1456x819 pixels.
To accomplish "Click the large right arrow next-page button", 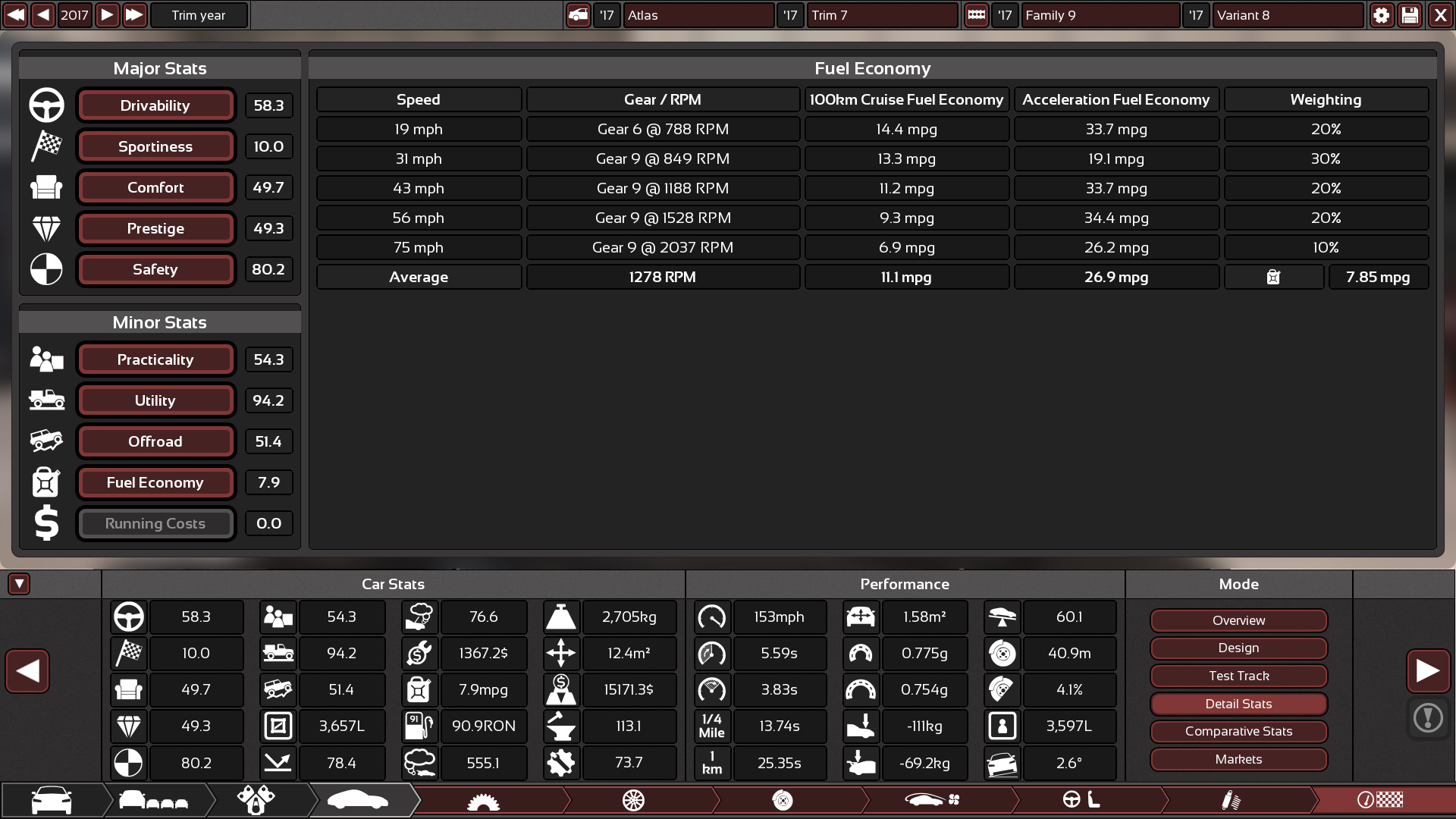I will 1428,670.
